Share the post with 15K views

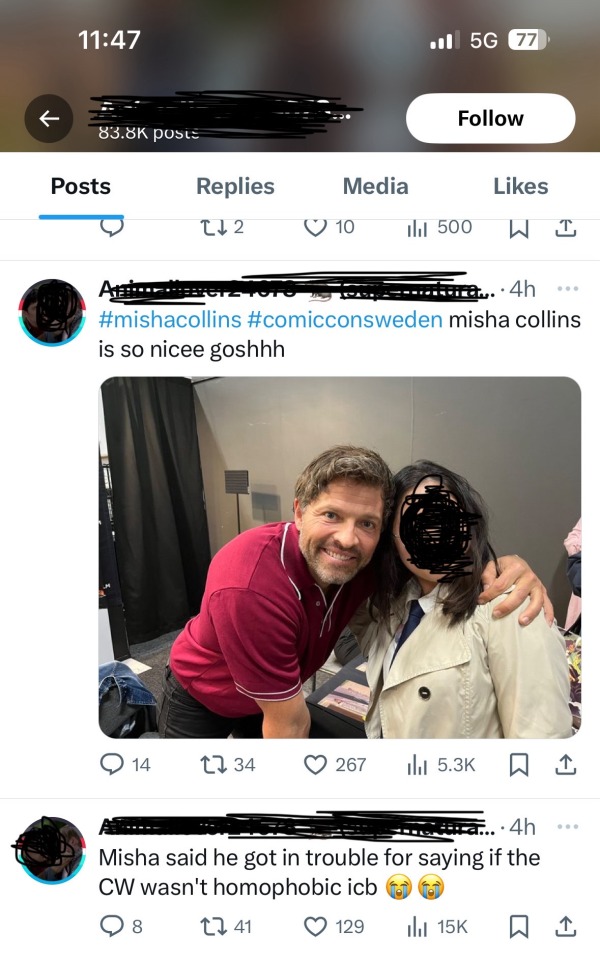coord(565,926)
